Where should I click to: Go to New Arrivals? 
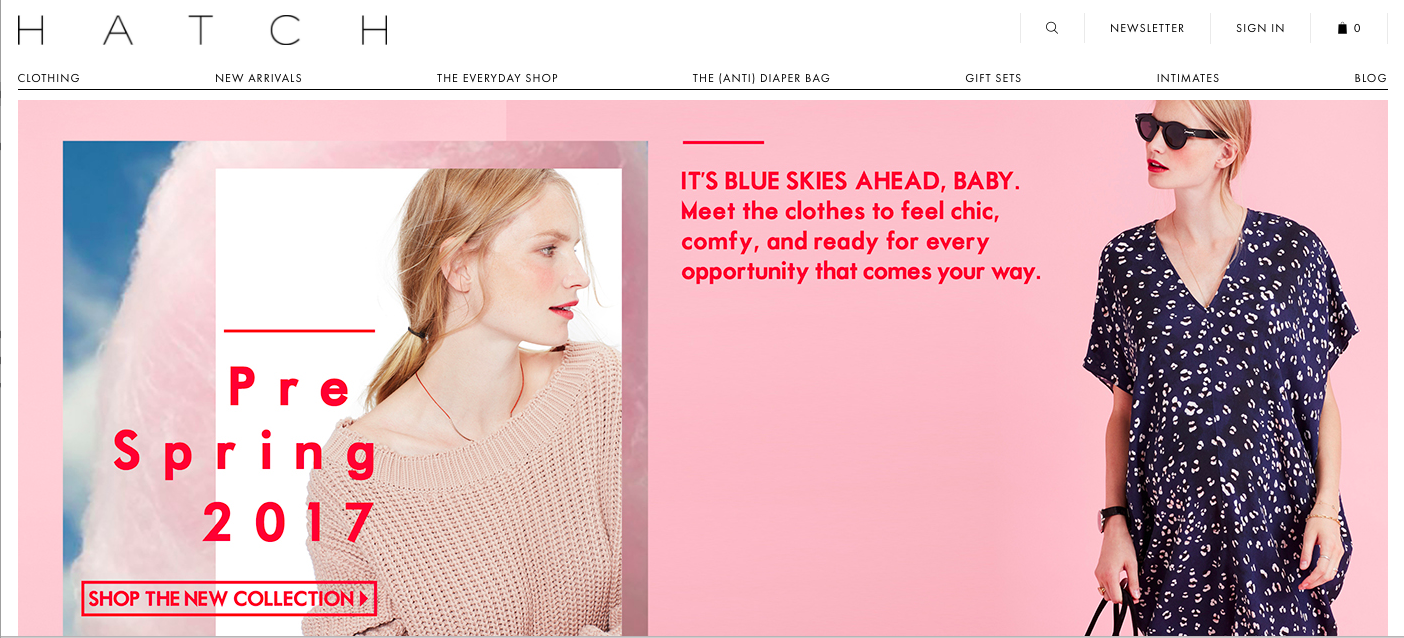258,78
